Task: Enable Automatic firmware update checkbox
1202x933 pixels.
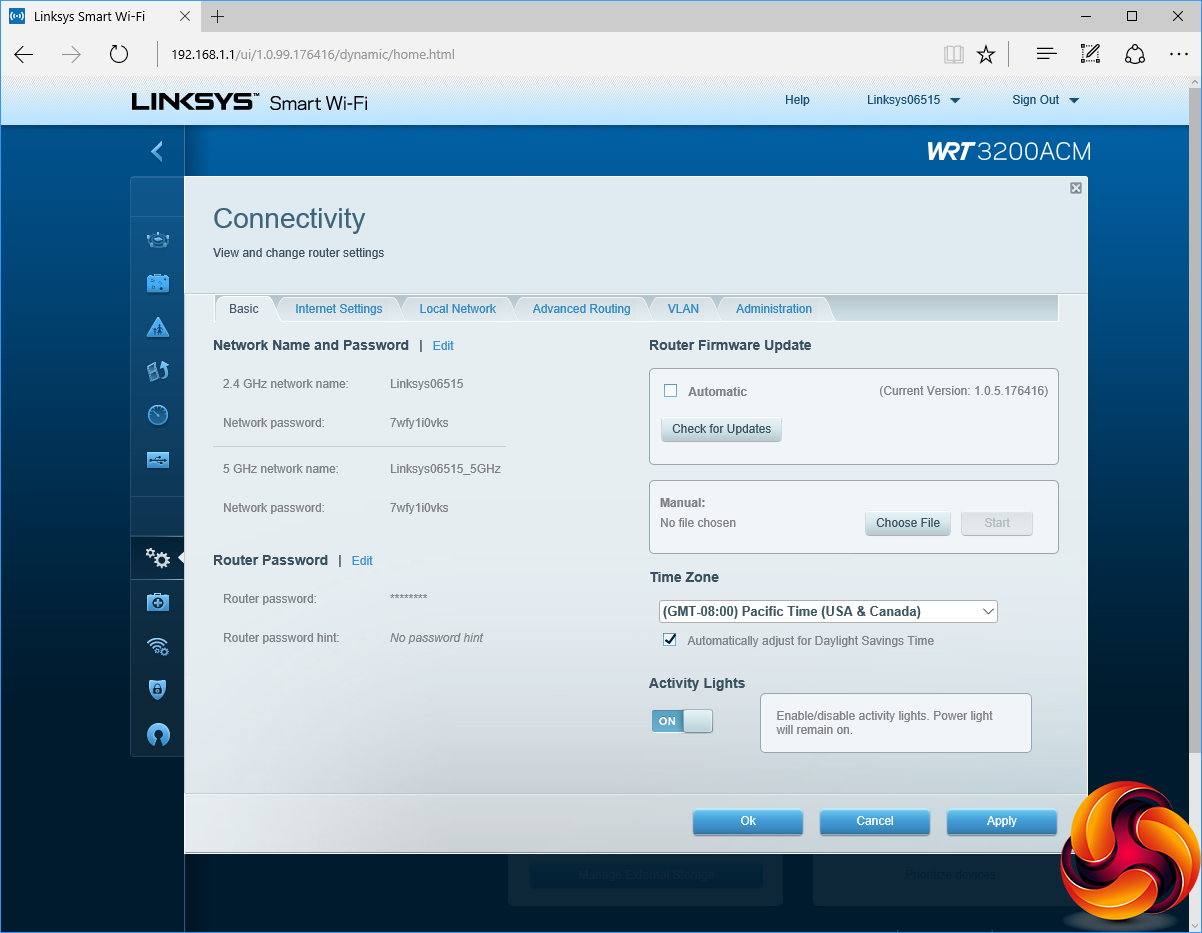Action: pyautogui.click(x=671, y=391)
